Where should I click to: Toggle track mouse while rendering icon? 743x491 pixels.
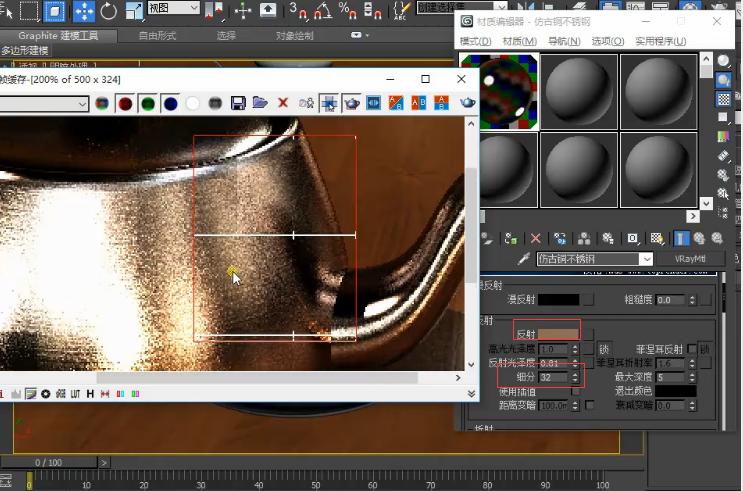point(328,103)
